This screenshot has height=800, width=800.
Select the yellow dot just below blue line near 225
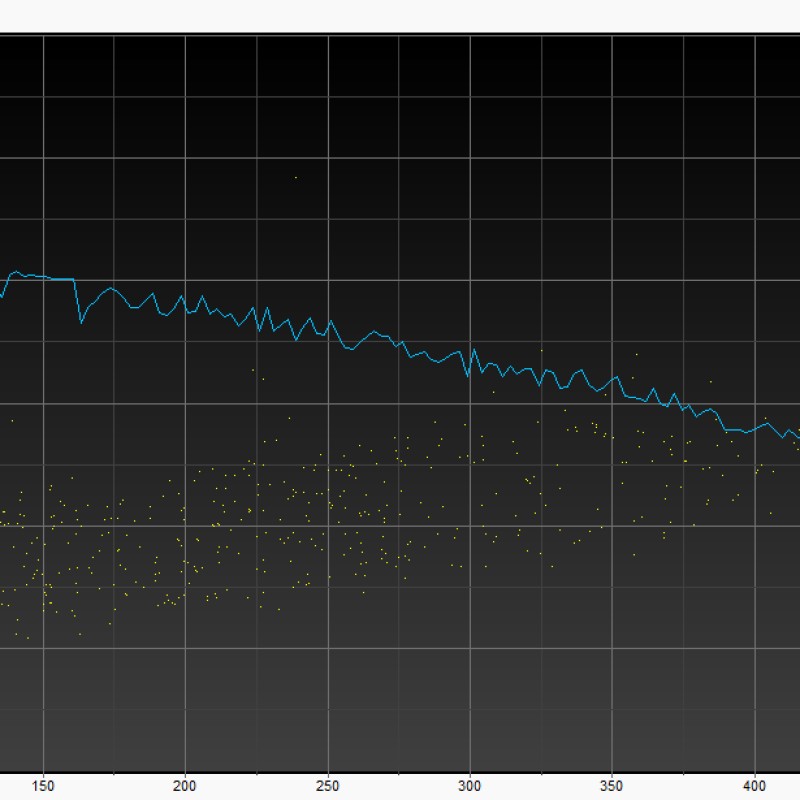tap(252, 370)
